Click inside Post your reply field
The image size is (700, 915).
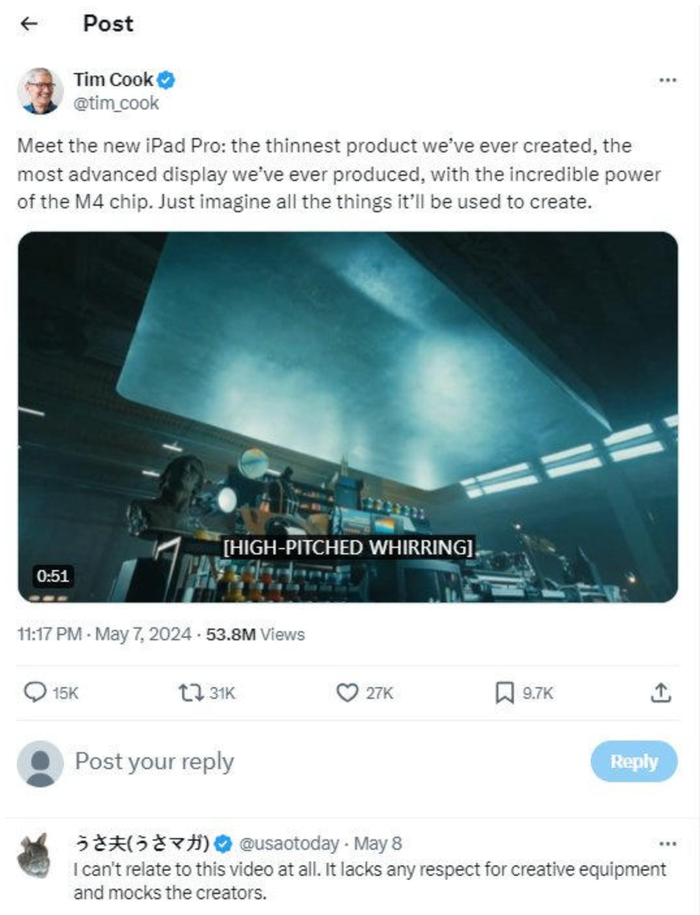300,762
